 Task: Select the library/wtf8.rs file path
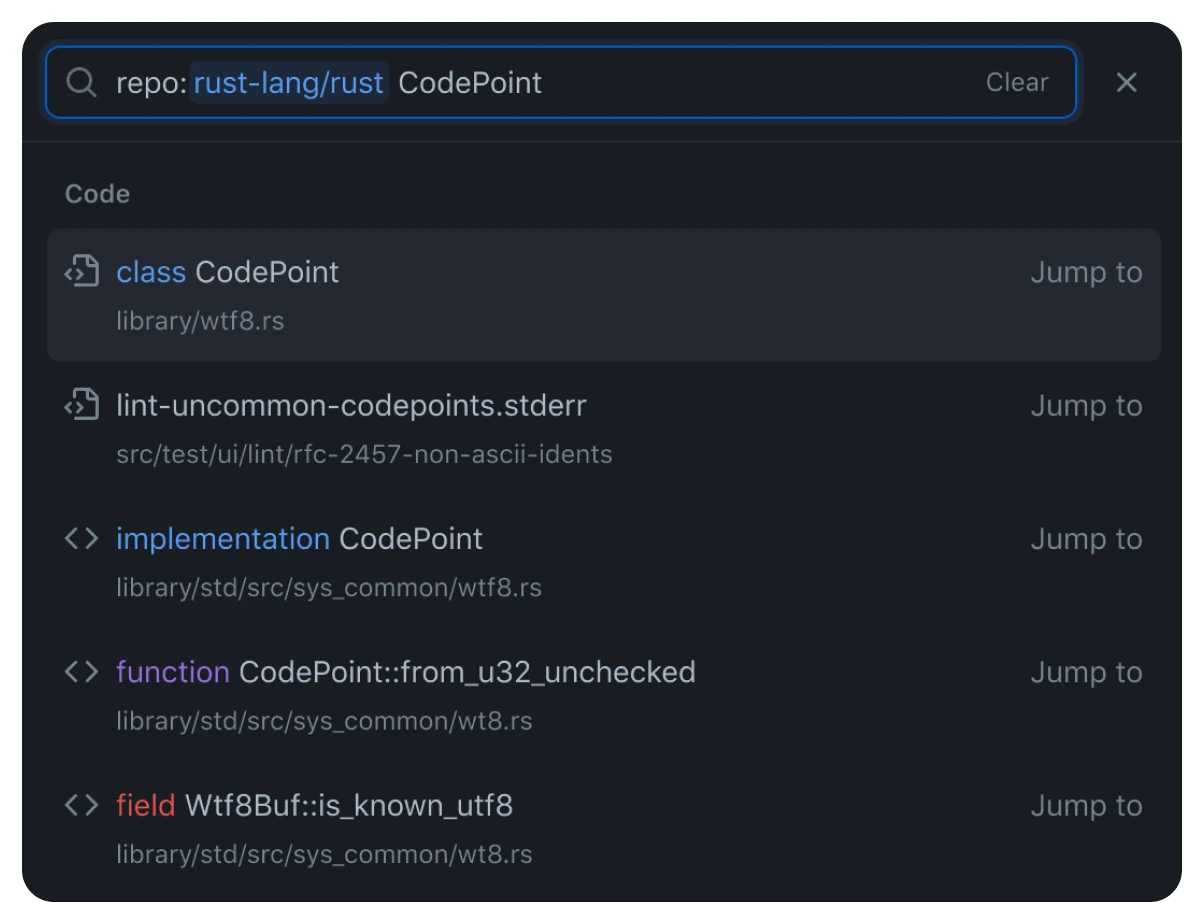200,320
